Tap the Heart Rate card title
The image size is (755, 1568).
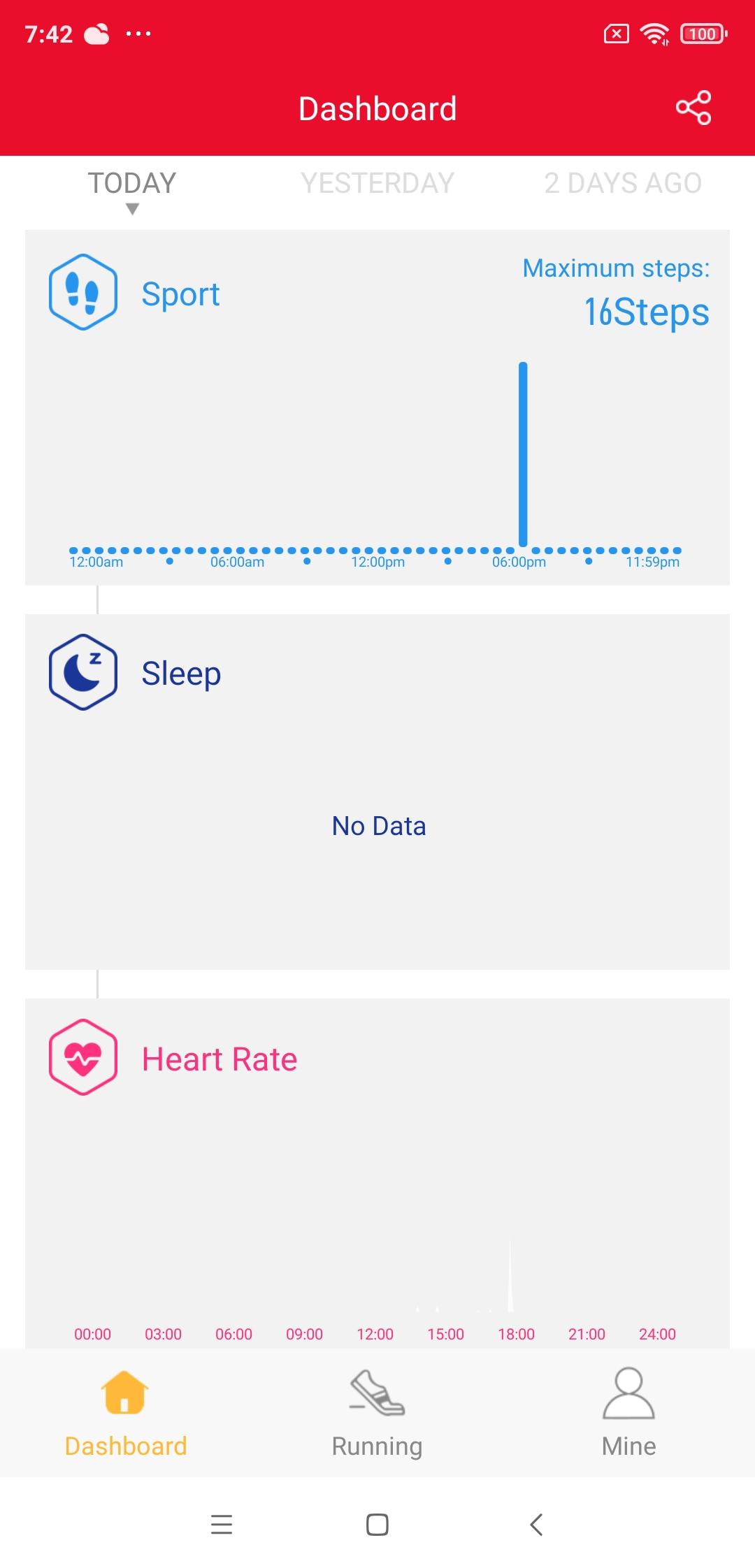220,1059
